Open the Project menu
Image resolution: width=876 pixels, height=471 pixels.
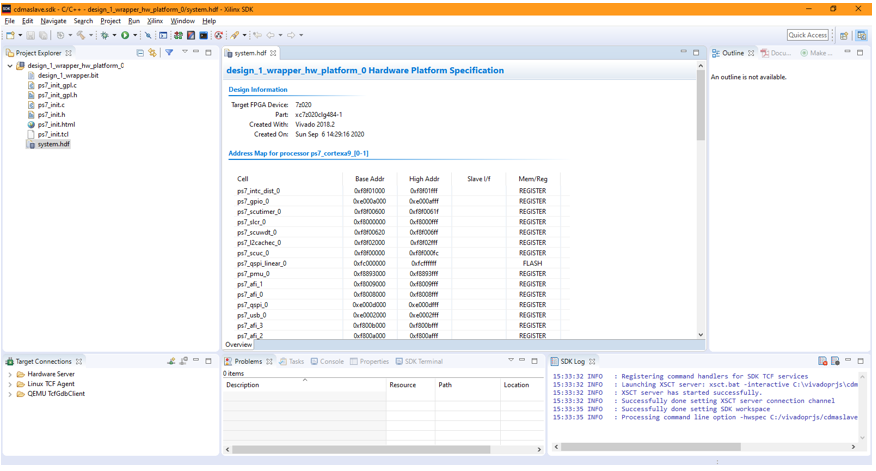(x=110, y=21)
